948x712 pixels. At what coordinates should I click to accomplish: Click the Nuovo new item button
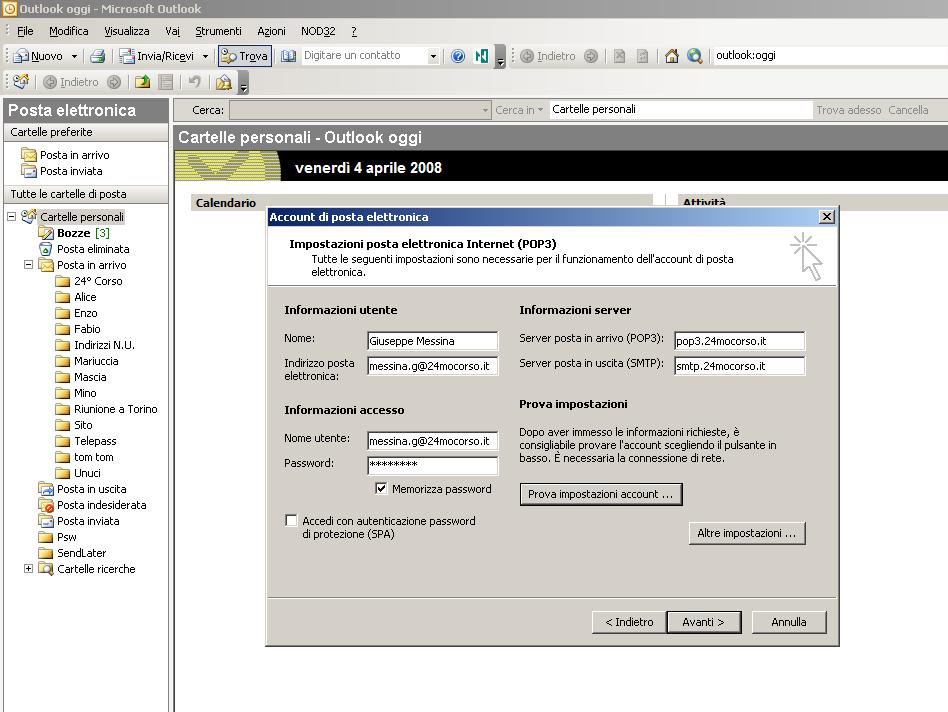[38, 56]
